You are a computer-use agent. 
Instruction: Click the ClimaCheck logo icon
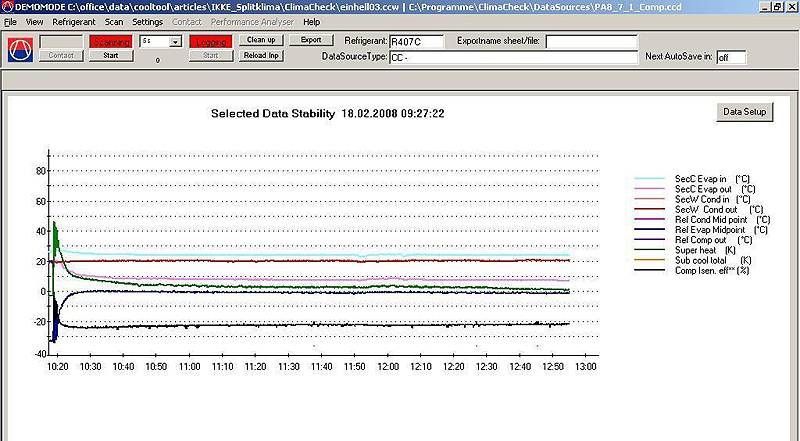[x=21, y=49]
